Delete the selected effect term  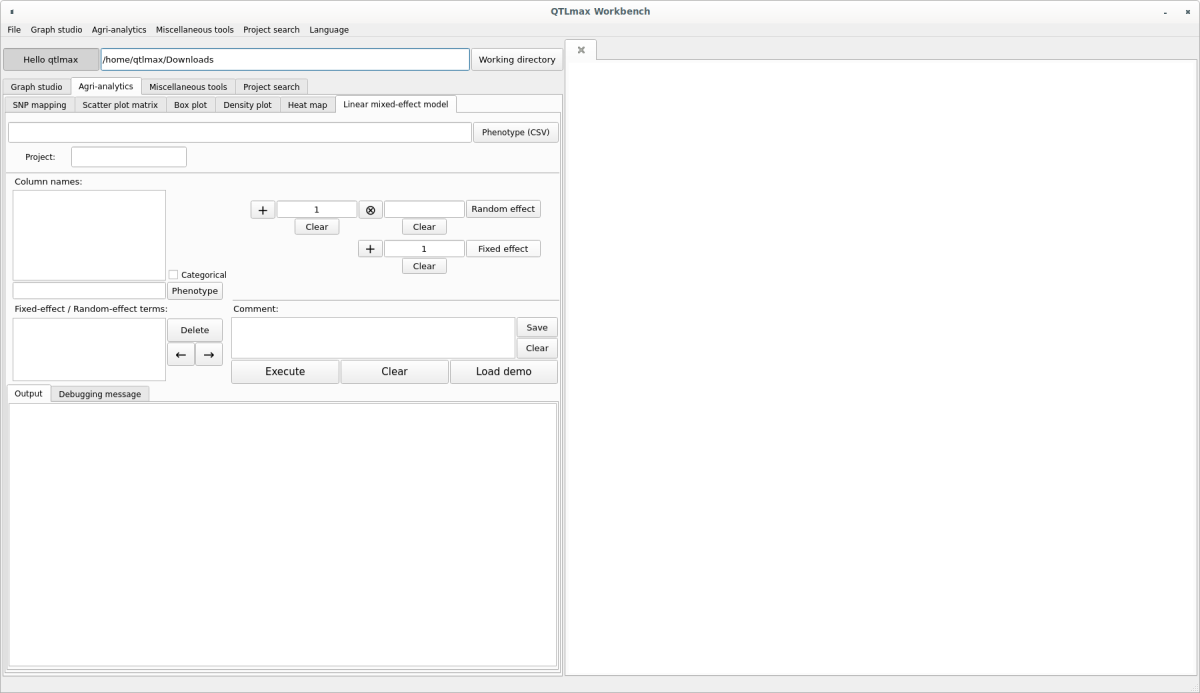(x=194, y=330)
